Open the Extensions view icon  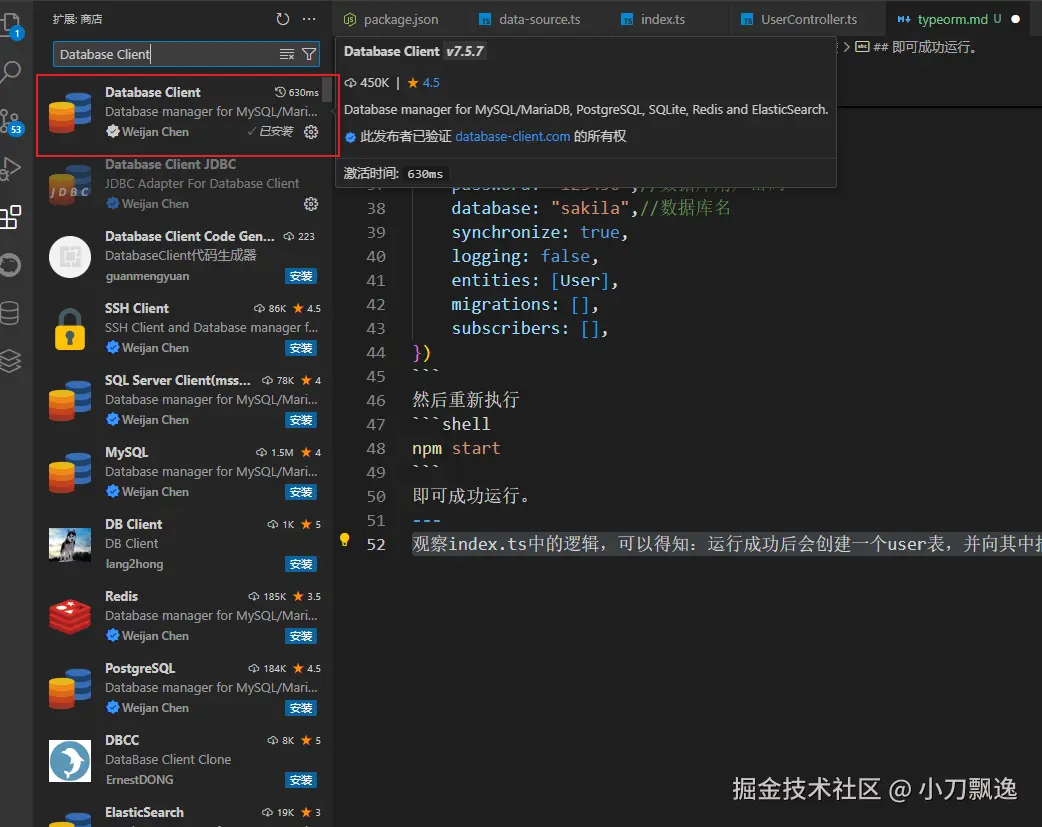pyautogui.click(x=11, y=217)
